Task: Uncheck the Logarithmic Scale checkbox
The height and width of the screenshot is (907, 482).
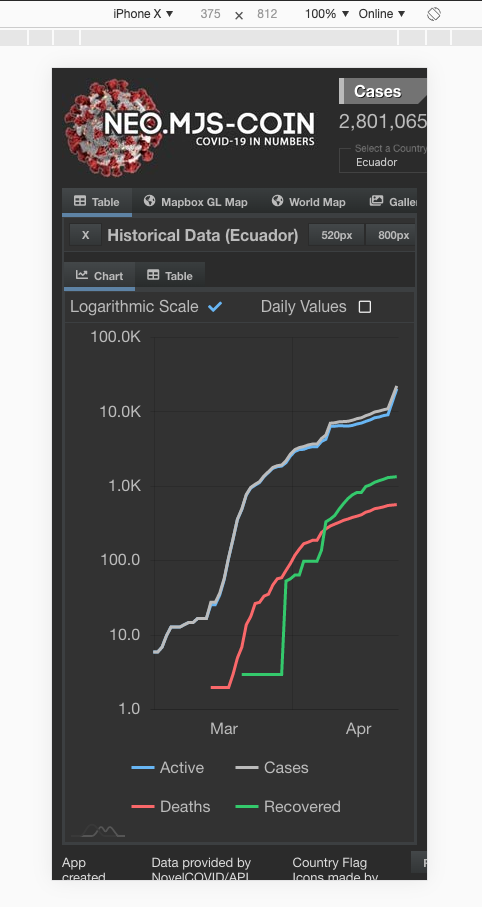Action: pyautogui.click(x=215, y=307)
